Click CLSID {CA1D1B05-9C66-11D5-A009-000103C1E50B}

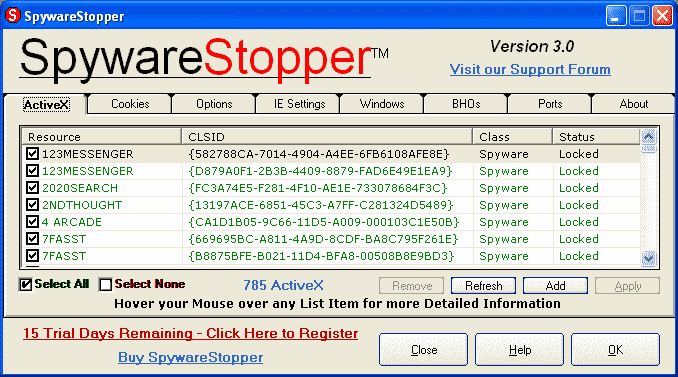tap(324, 222)
